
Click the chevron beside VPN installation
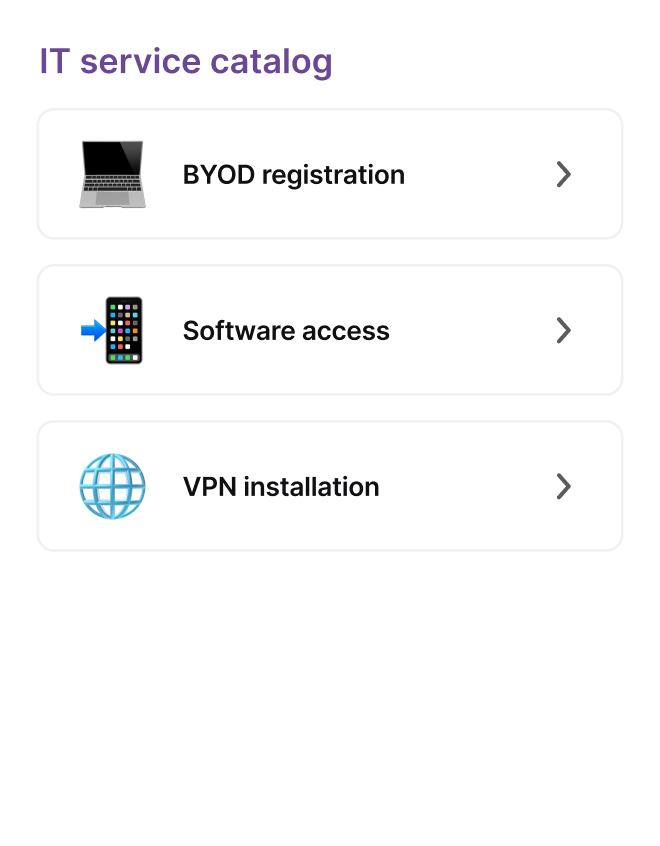[x=563, y=487]
